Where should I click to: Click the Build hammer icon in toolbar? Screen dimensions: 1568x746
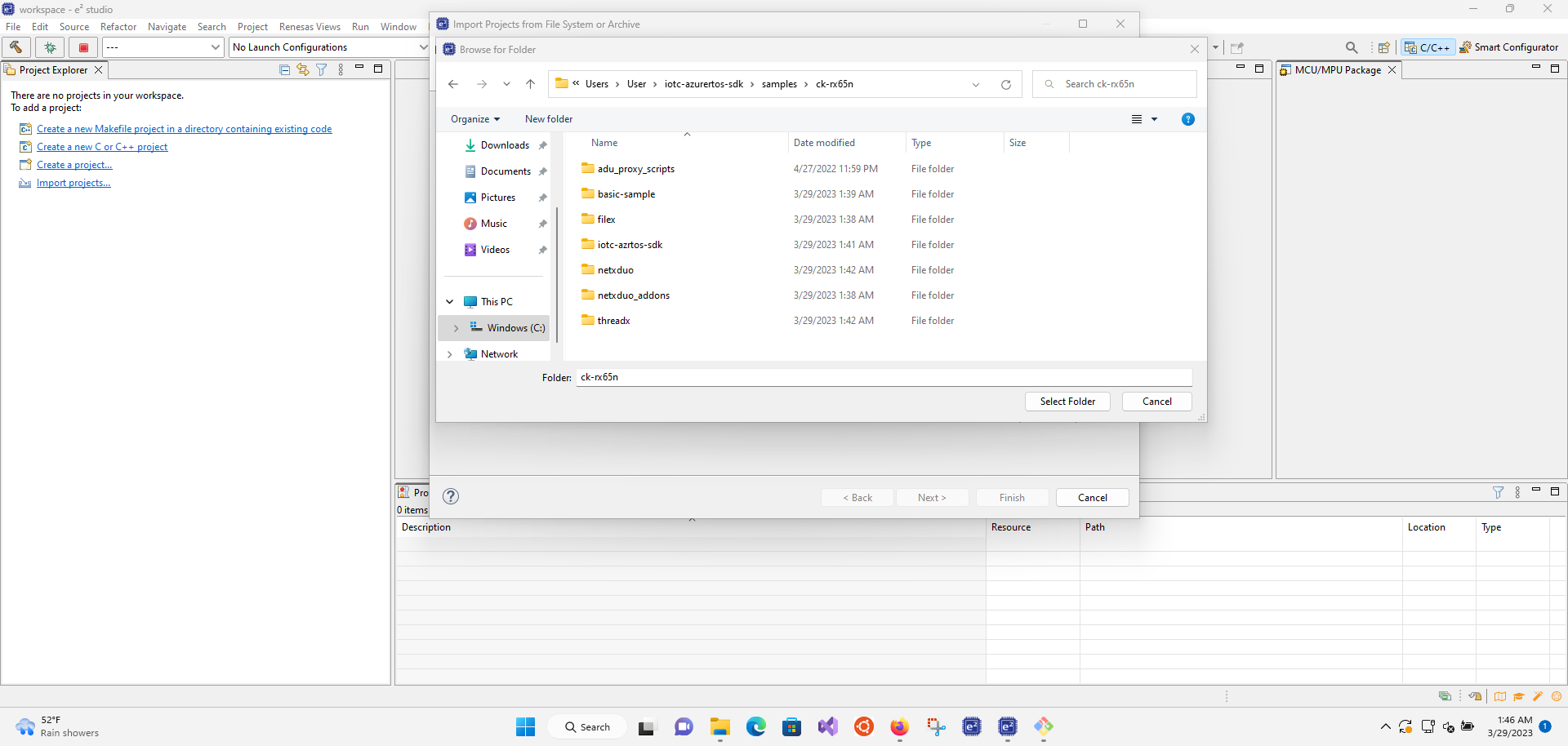click(x=16, y=47)
